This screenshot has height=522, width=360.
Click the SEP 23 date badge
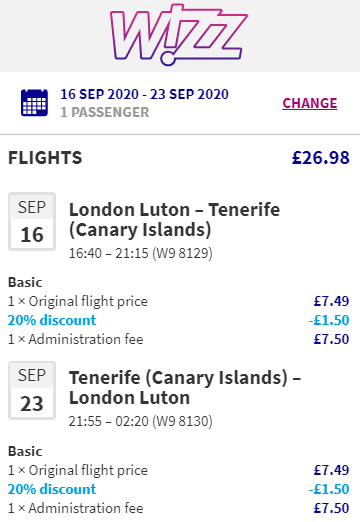pos(32,390)
